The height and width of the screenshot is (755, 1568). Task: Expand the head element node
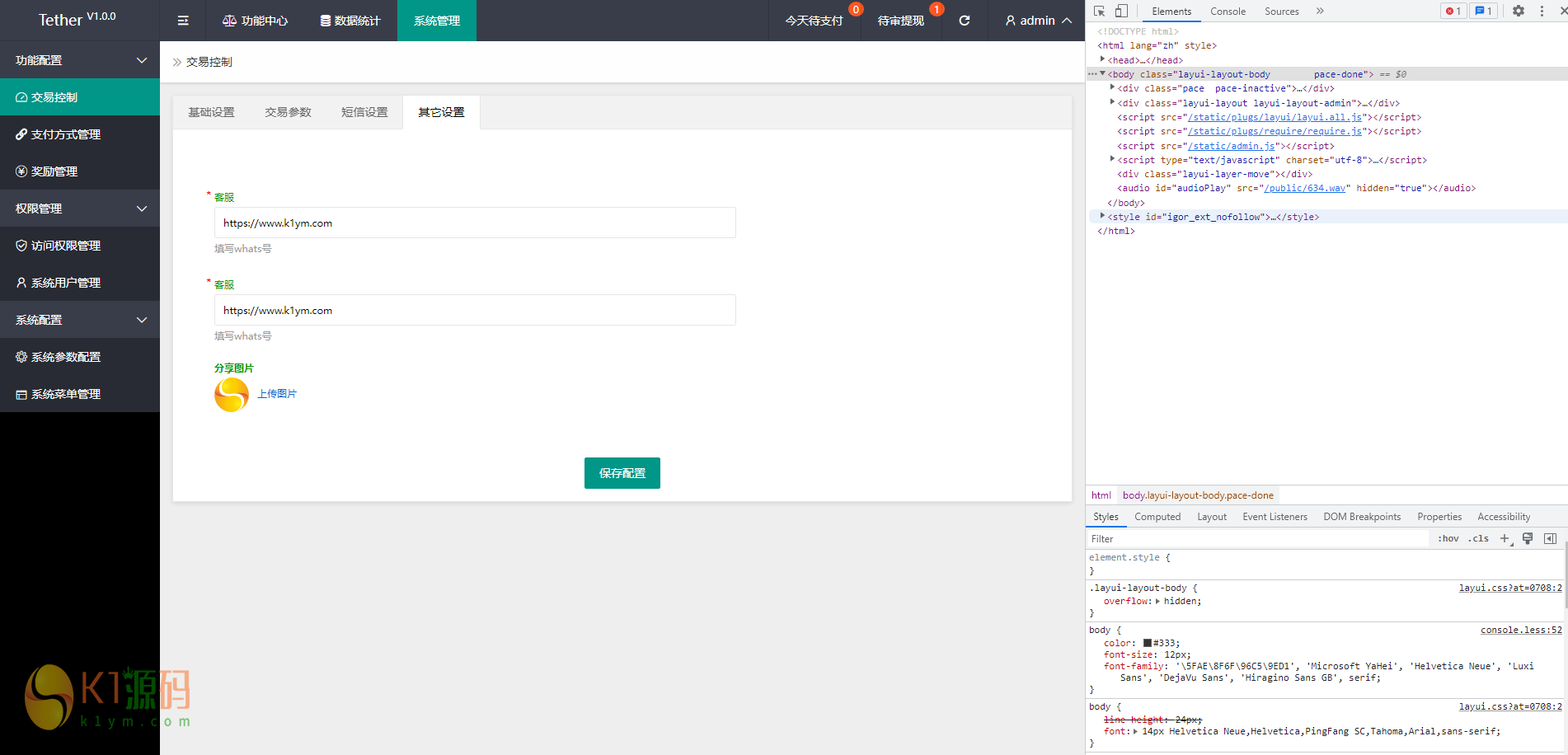[1102, 59]
